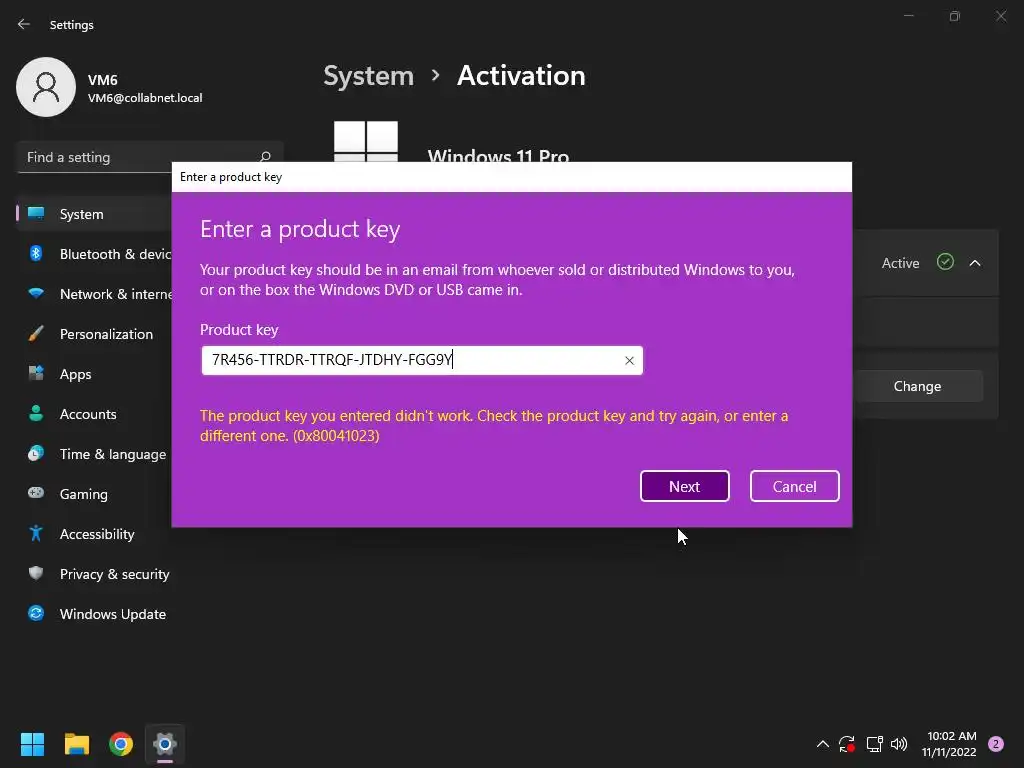Viewport: 1024px width, 768px height.
Task: Click the Apps icon in sidebar
Action: (36, 374)
